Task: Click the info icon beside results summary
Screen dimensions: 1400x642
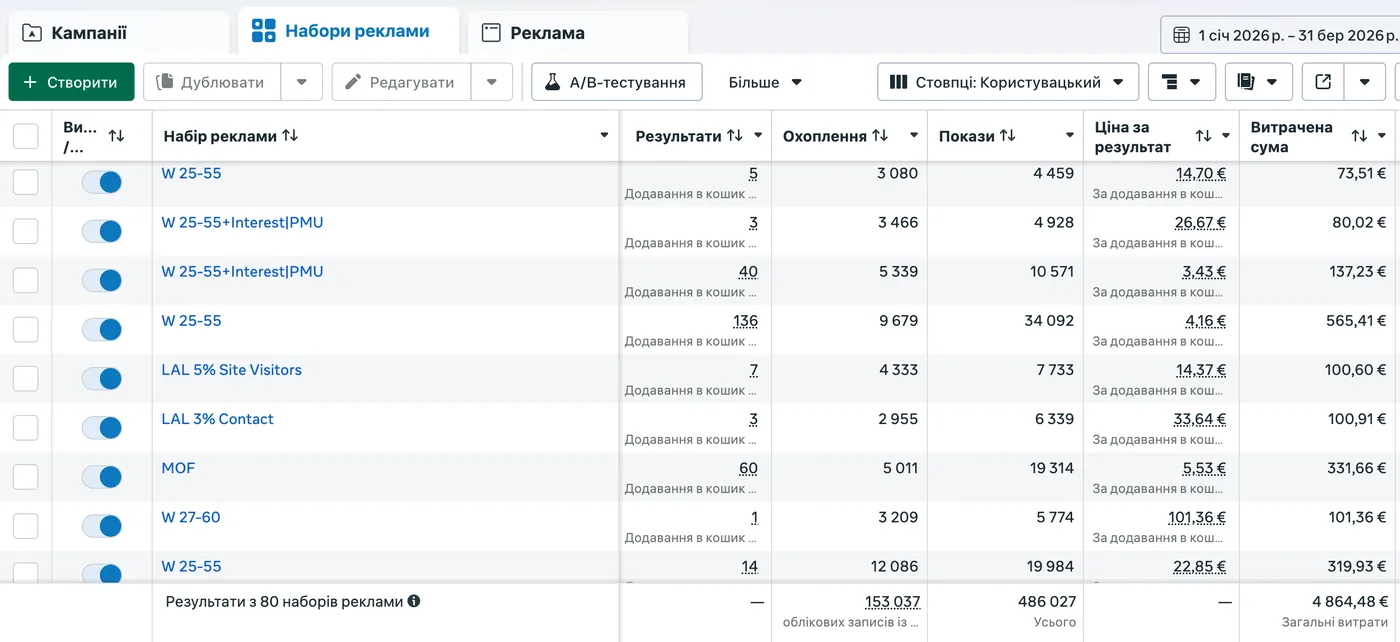Action: point(414,602)
